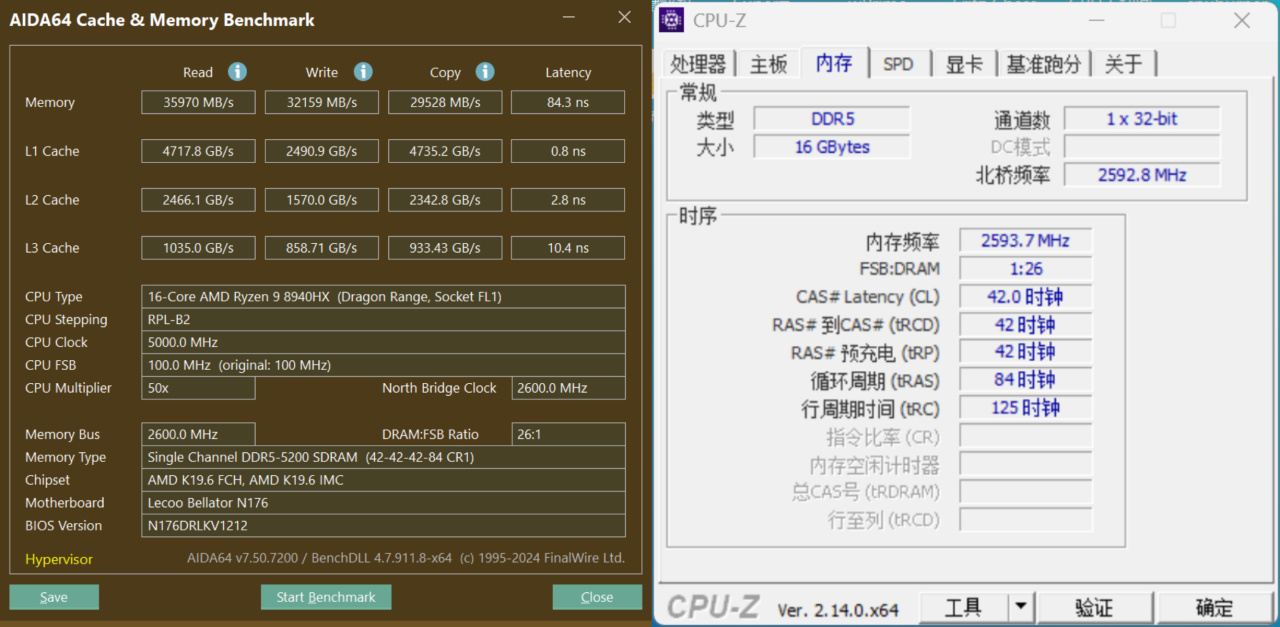Click the Memory Type DDR5-5200 SDRAM field
The height and width of the screenshot is (627, 1280).
[x=384, y=457]
